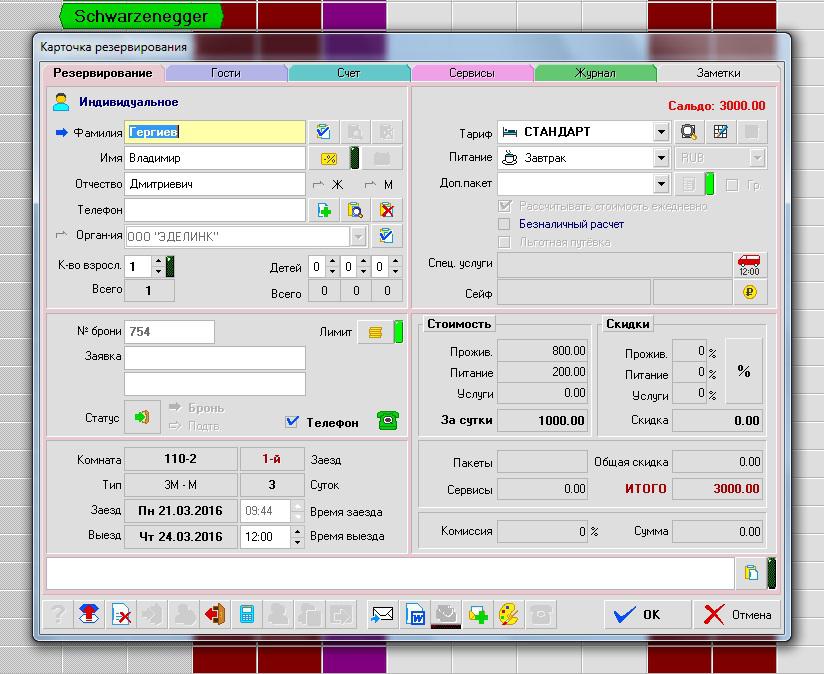Open the blue calculator in the bottom toolbar
The height and width of the screenshot is (674, 824).
click(x=246, y=614)
